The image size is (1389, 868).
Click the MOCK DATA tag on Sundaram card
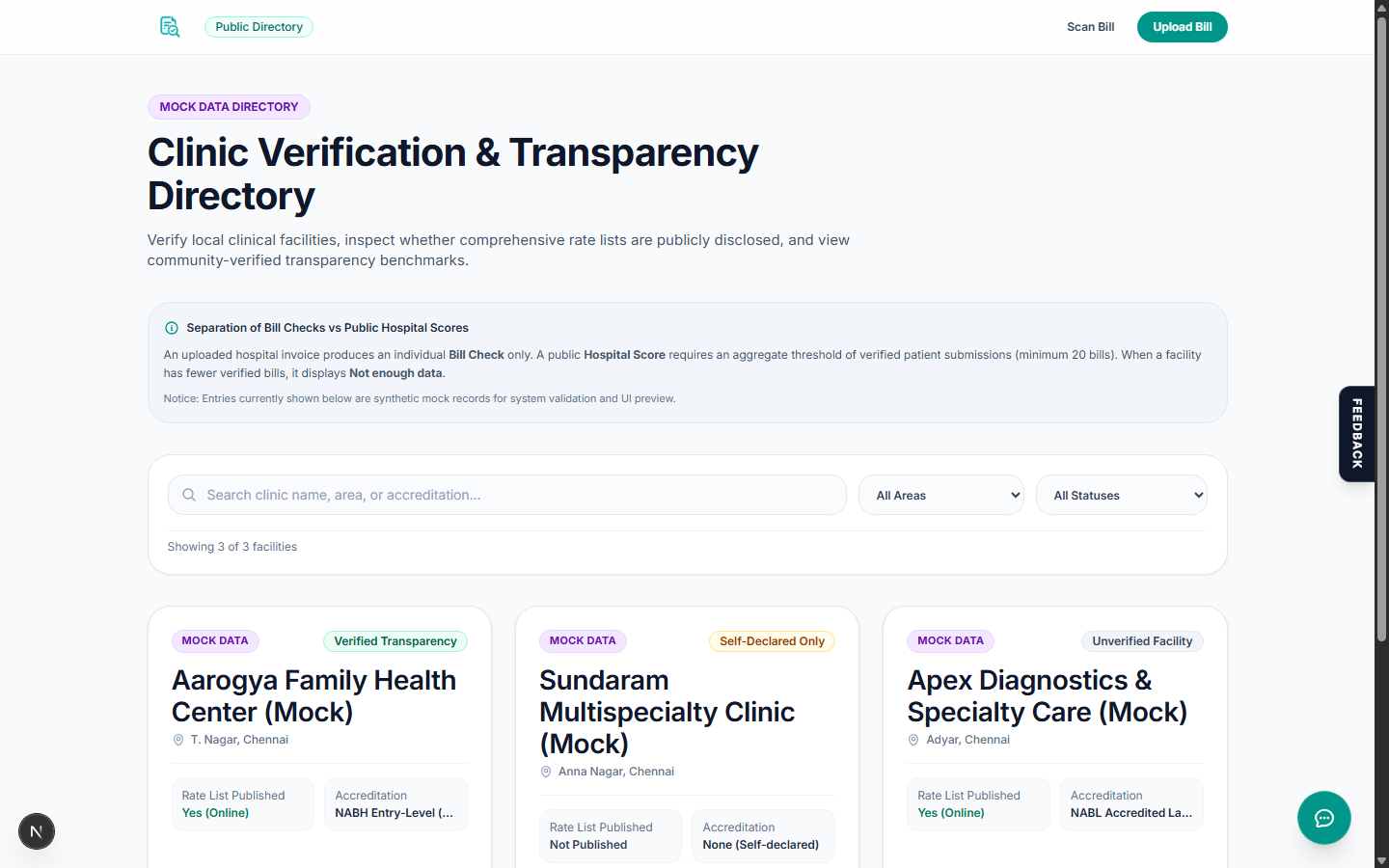pyautogui.click(x=583, y=641)
